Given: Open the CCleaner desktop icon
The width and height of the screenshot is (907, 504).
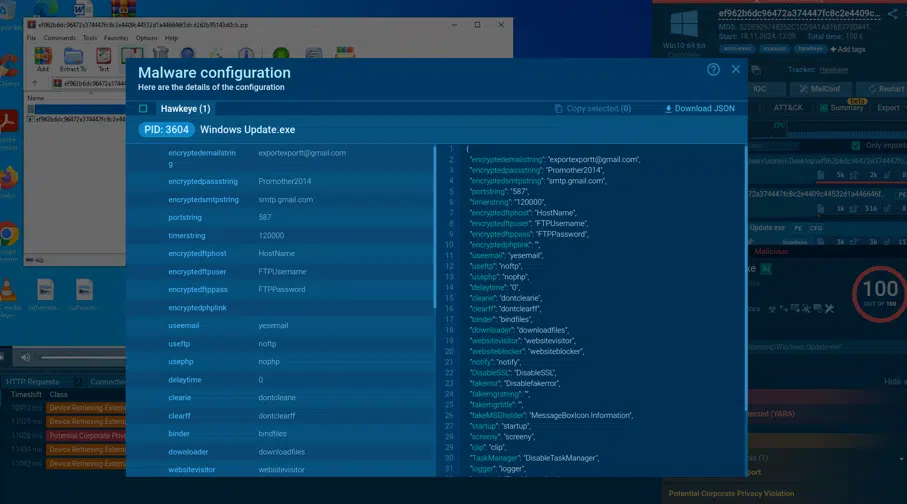Looking at the screenshot, I should point(9,69).
